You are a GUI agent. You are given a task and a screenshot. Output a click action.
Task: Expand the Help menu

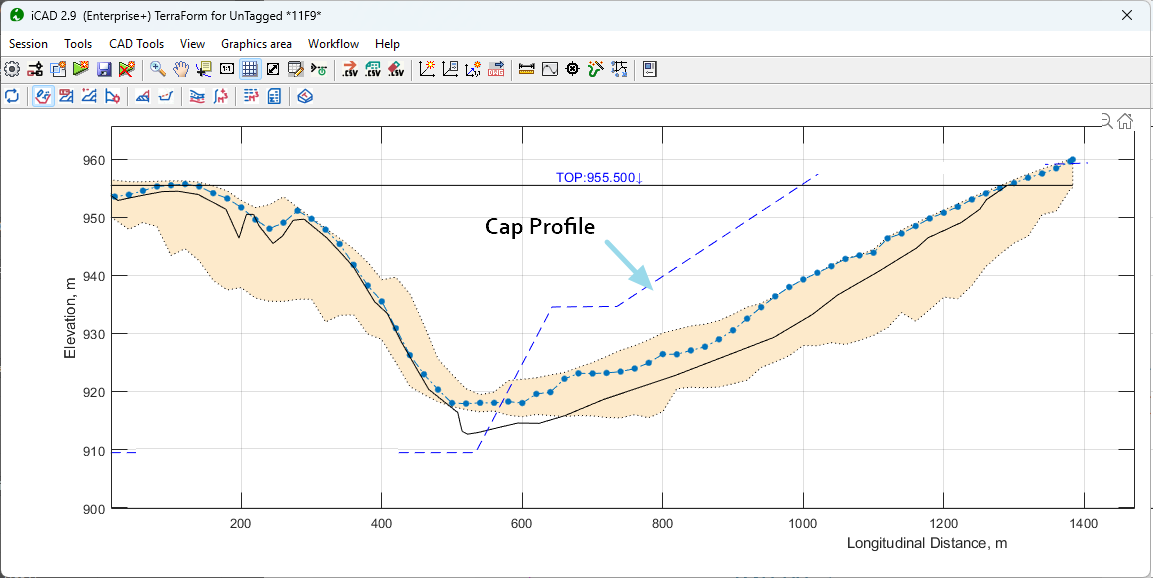387,44
